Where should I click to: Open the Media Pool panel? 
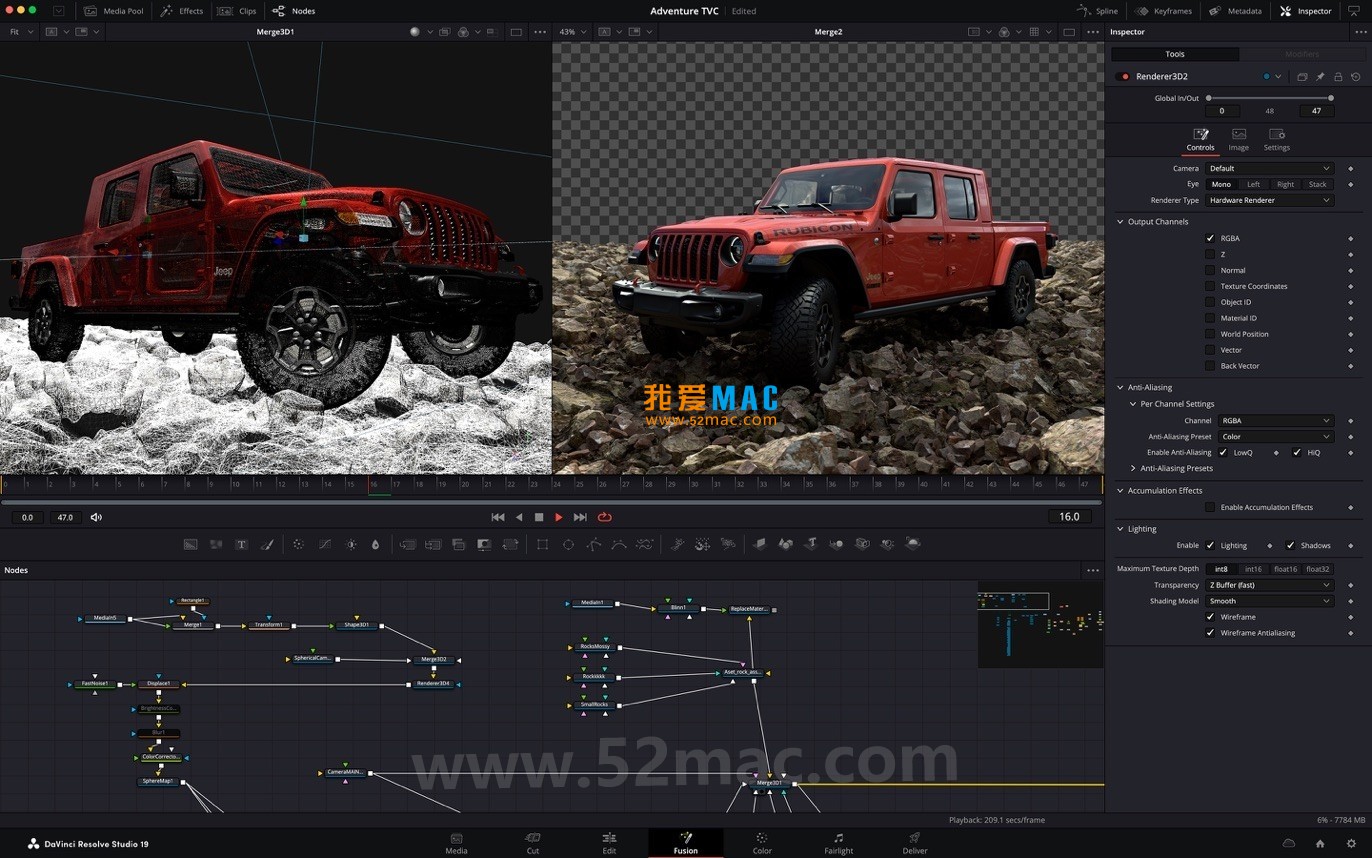[x=113, y=11]
